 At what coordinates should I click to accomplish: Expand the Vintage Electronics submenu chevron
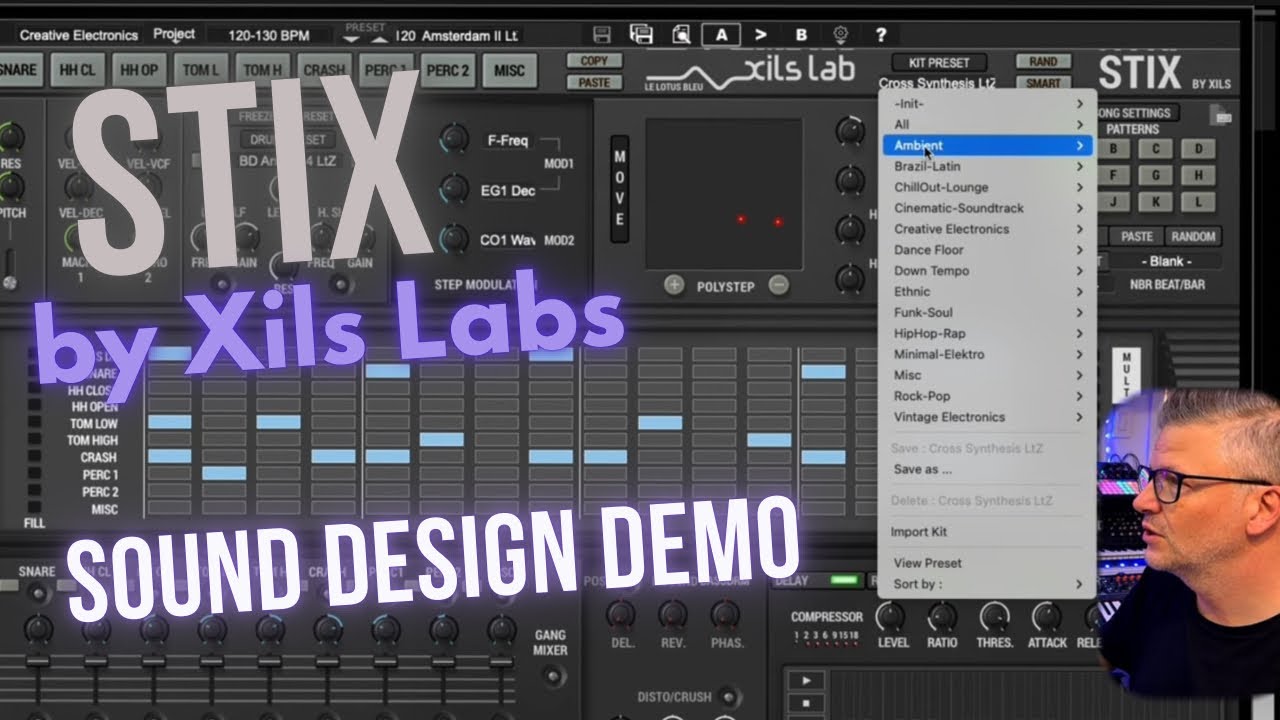(x=1080, y=417)
